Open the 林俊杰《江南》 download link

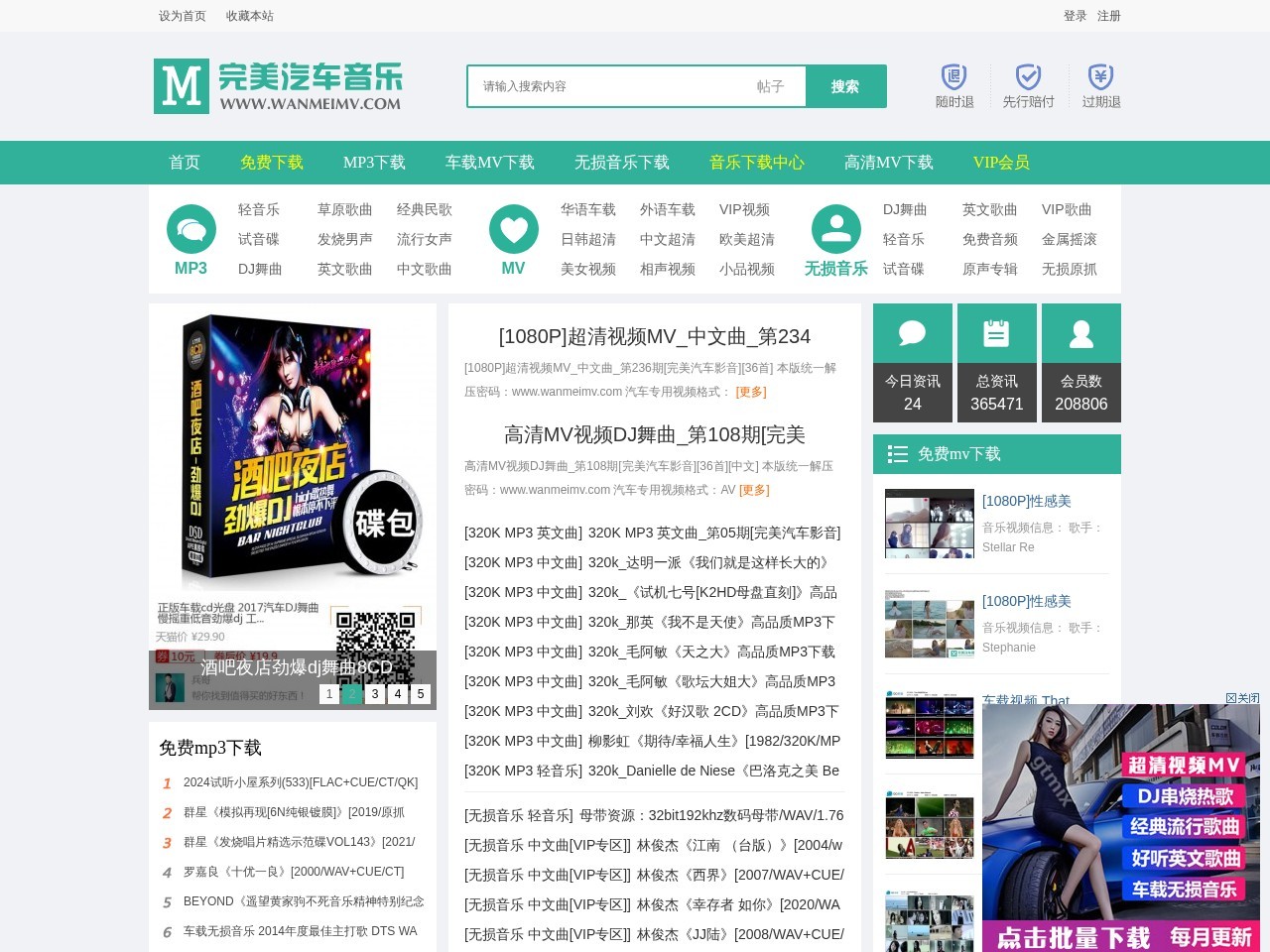(x=653, y=845)
